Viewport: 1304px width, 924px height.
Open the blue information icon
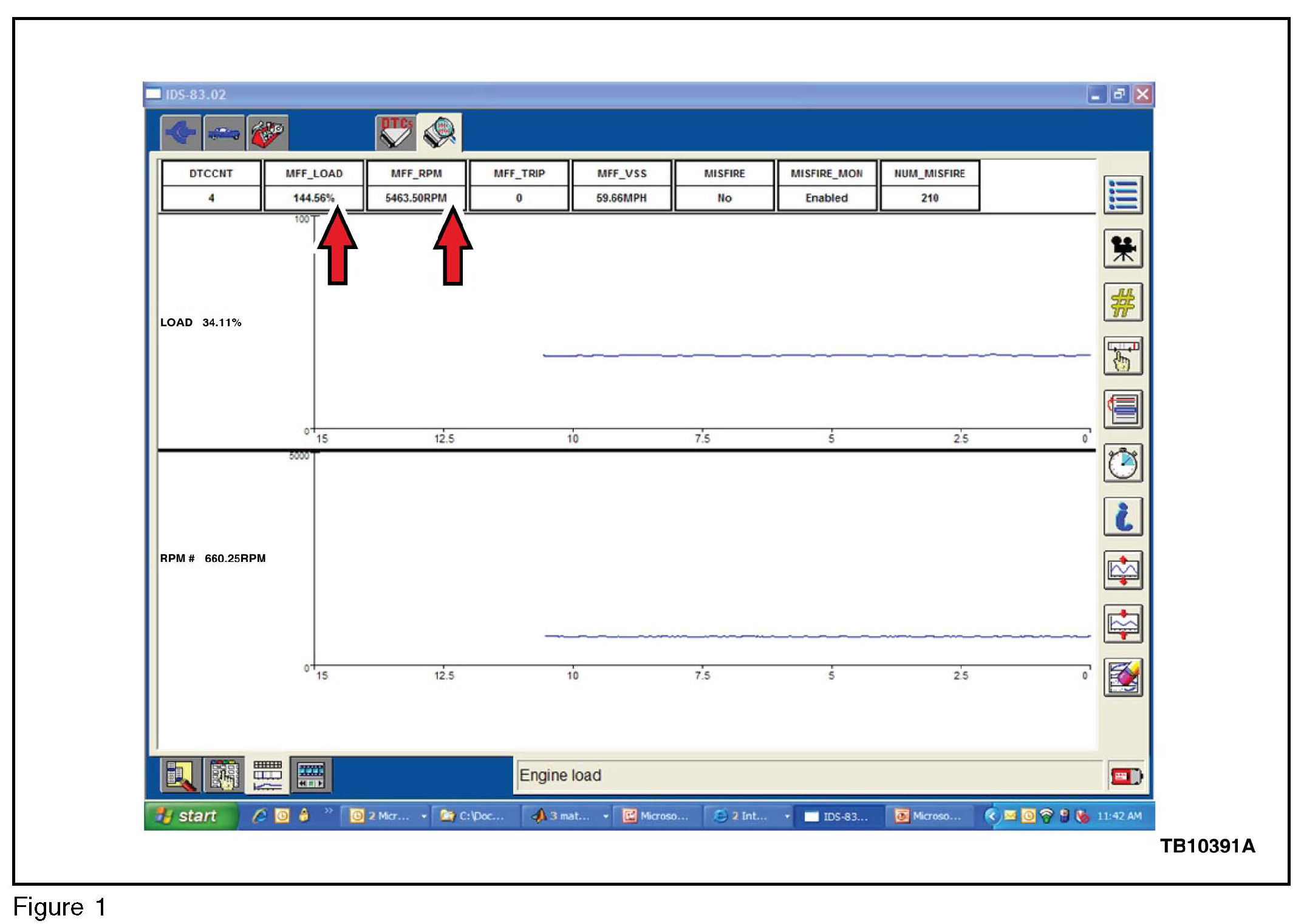click(1122, 517)
